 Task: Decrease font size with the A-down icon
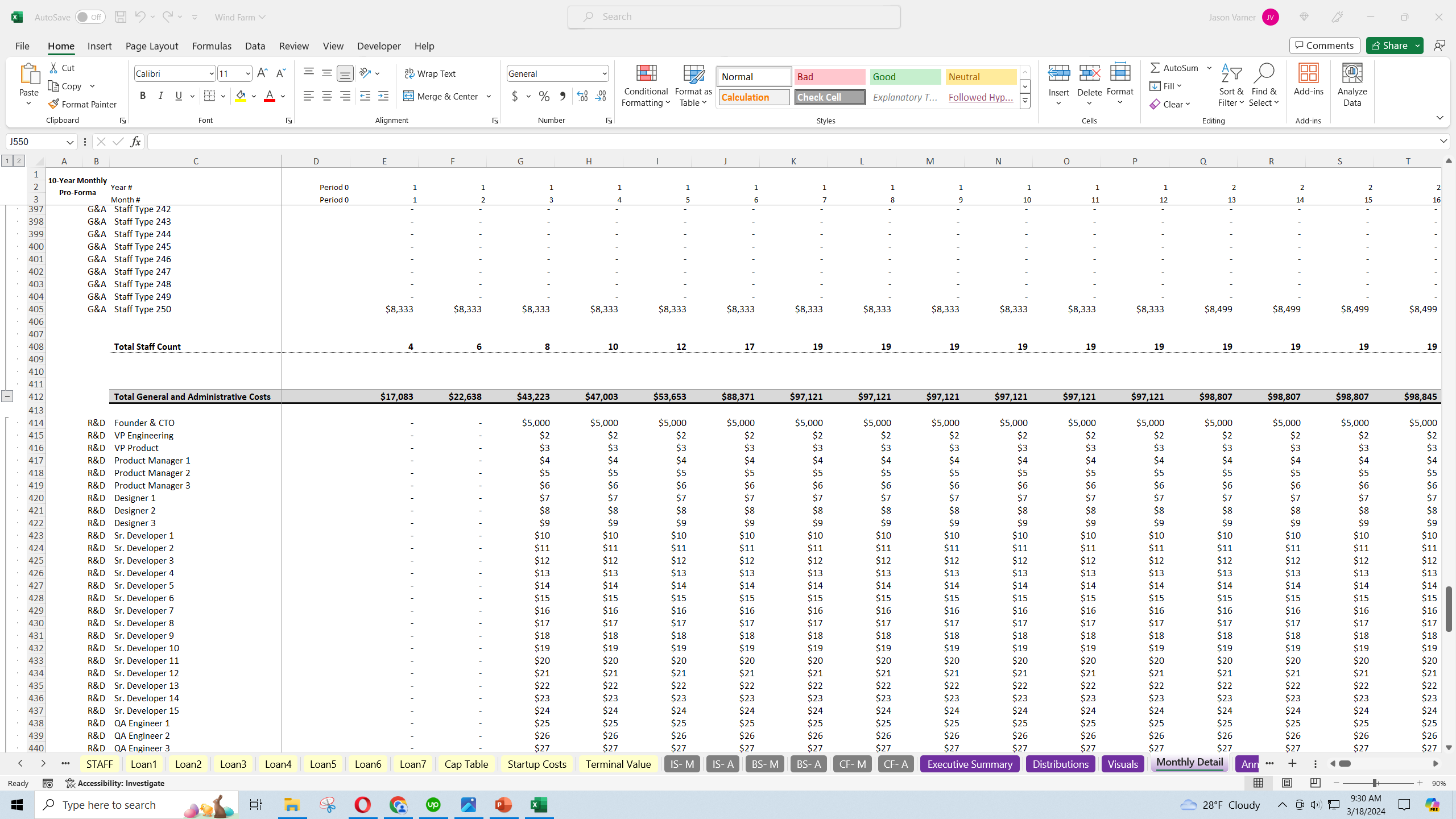pos(280,73)
